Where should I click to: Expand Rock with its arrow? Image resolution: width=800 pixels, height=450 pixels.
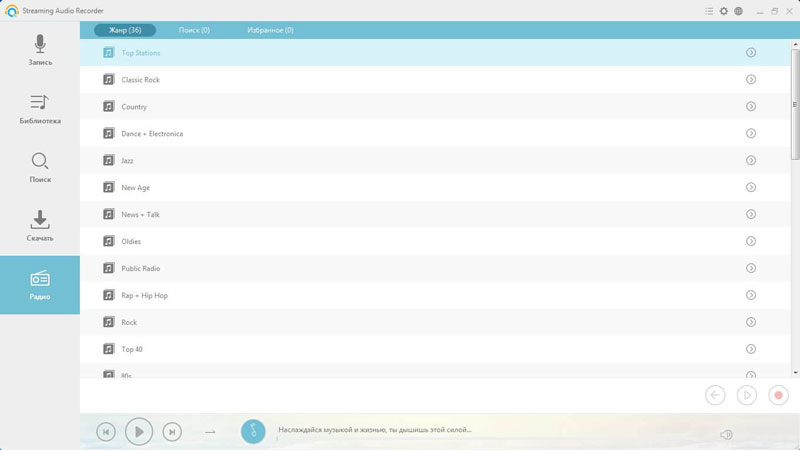click(x=751, y=322)
